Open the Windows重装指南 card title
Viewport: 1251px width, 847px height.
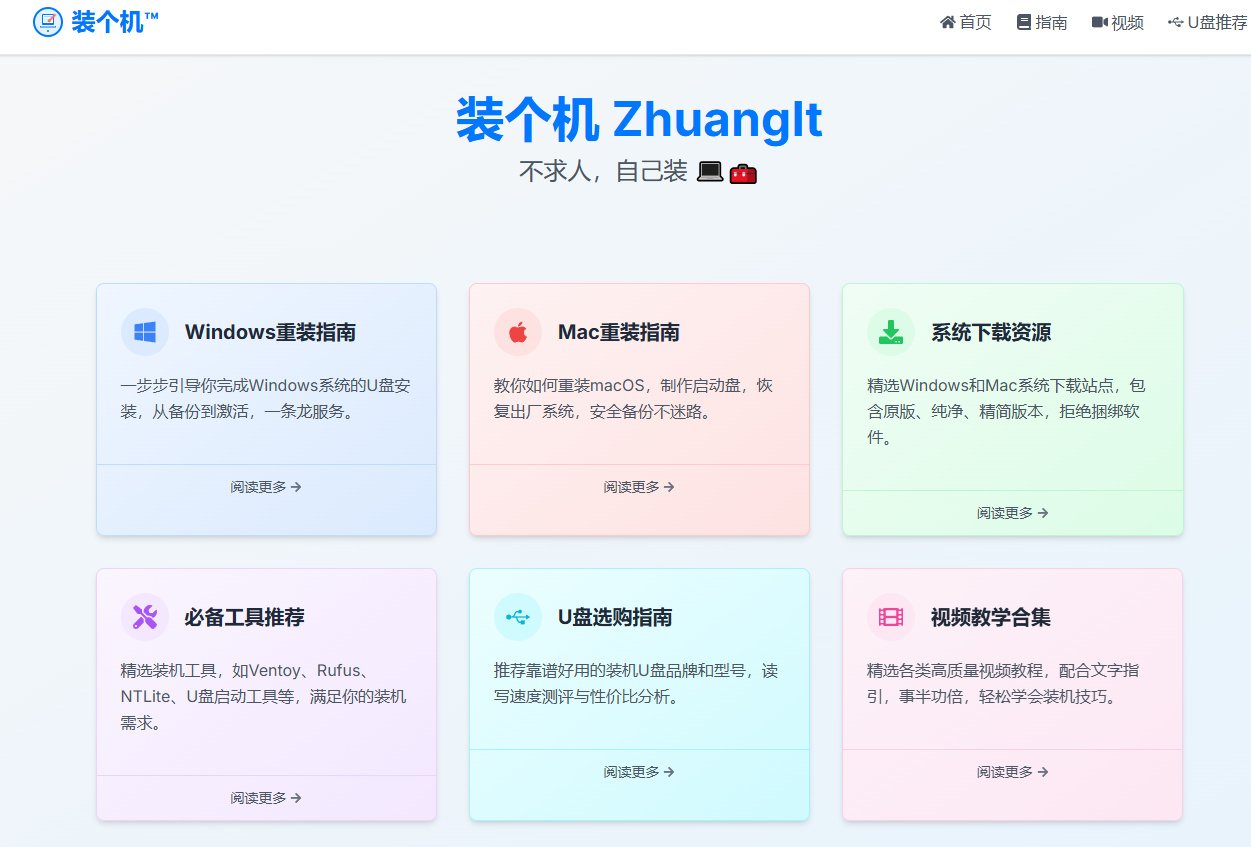(x=270, y=332)
